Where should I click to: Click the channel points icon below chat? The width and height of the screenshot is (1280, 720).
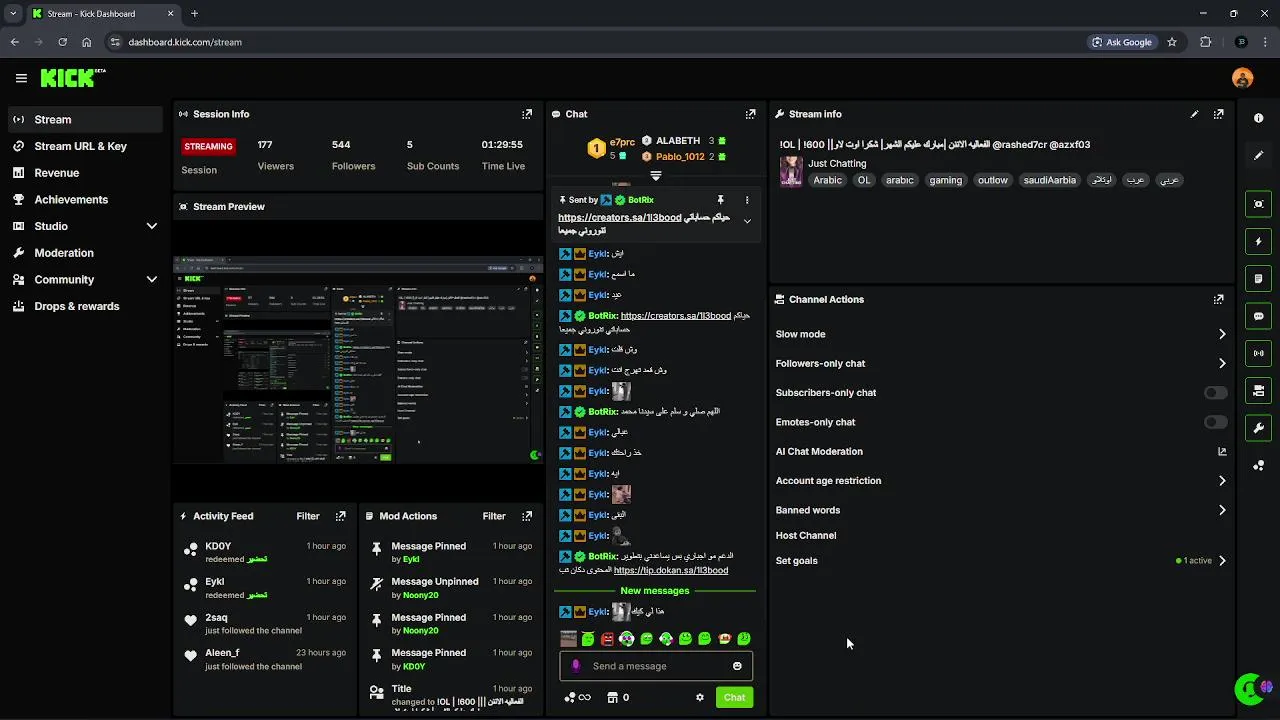577,697
